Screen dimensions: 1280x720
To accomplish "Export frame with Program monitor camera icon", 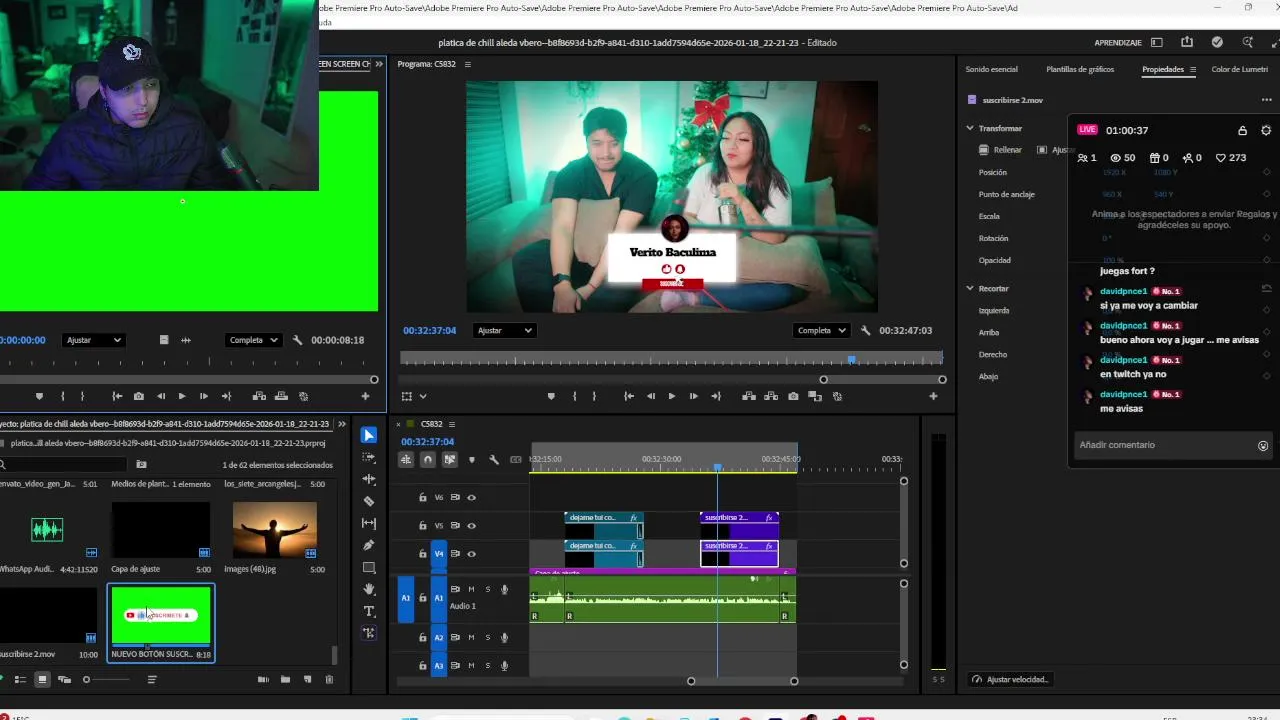I will coord(793,396).
